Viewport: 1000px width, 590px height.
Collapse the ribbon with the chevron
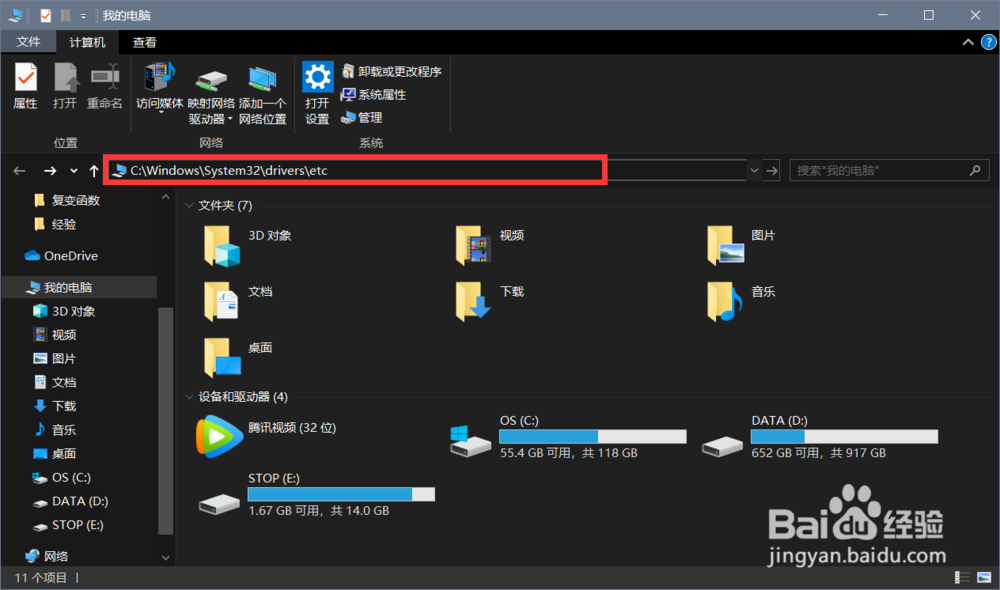[968, 42]
